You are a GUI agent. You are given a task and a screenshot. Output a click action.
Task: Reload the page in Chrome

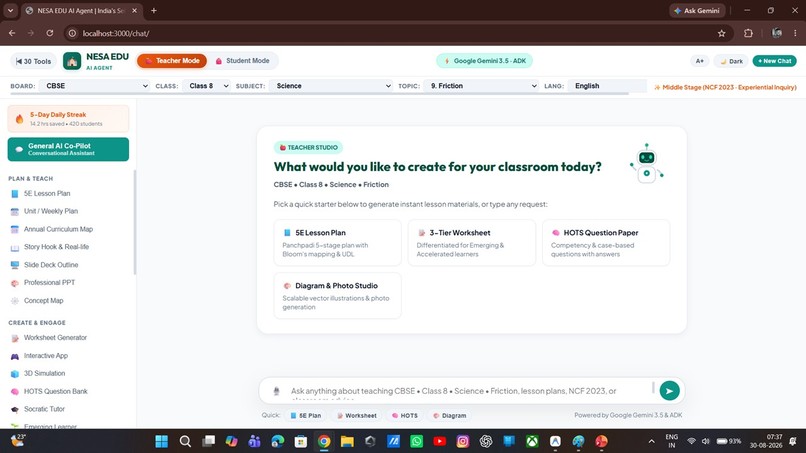tap(50, 33)
